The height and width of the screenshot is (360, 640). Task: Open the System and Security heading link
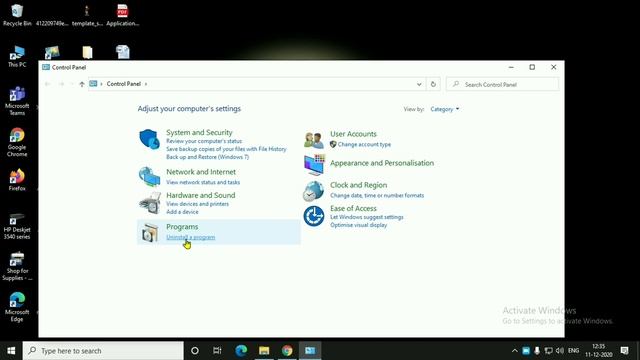click(199, 132)
